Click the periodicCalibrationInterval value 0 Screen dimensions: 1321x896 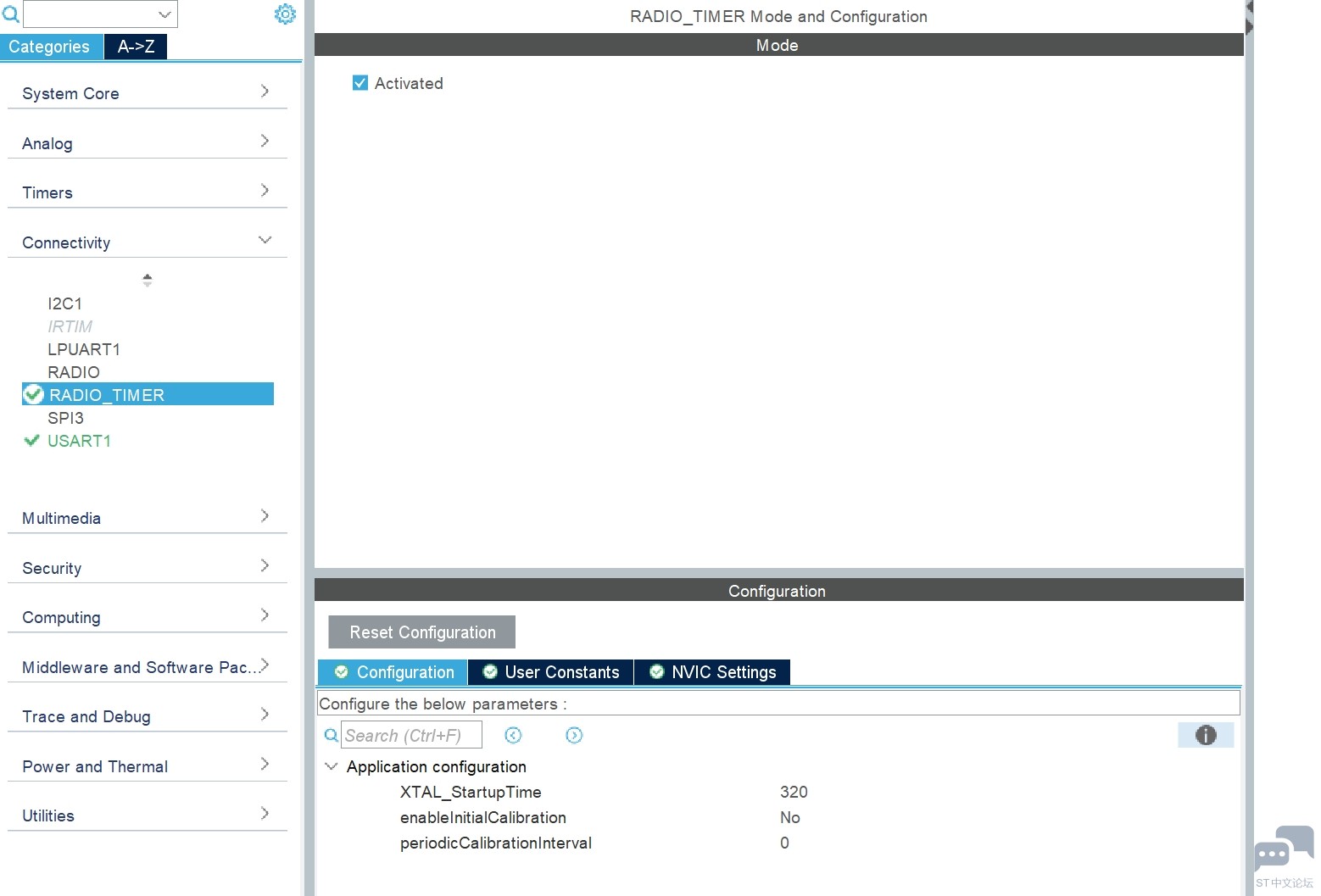(784, 843)
